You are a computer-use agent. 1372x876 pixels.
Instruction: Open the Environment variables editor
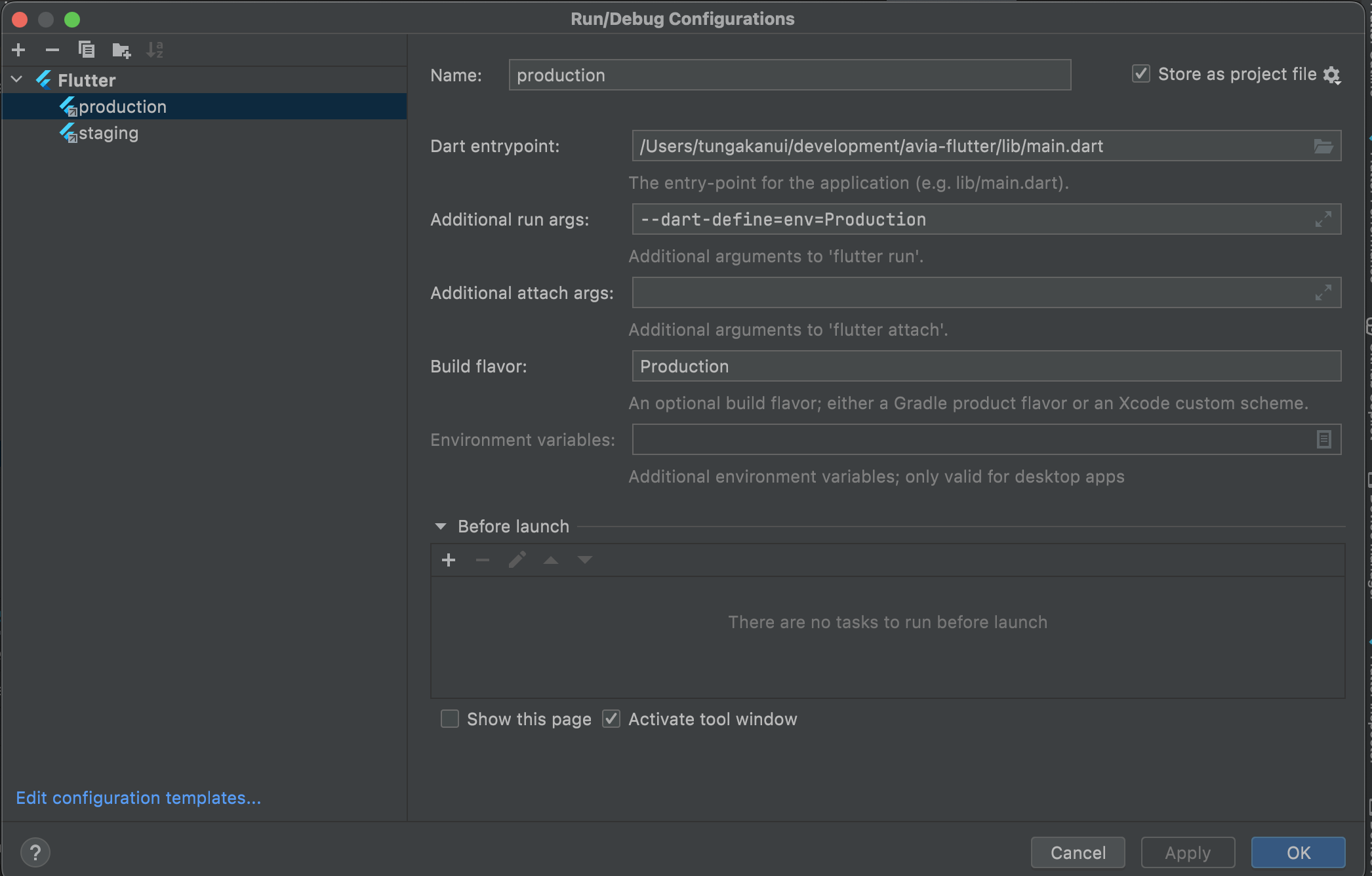click(1323, 440)
